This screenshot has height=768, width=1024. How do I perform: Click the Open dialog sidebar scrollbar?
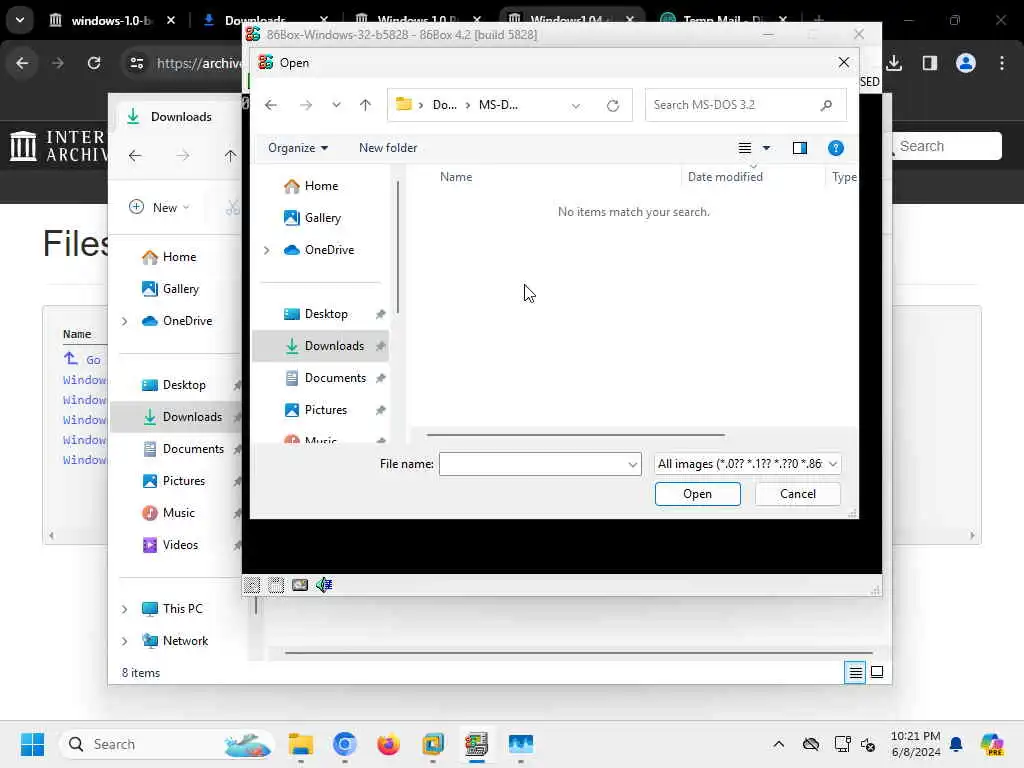click(x=397, y=247)
